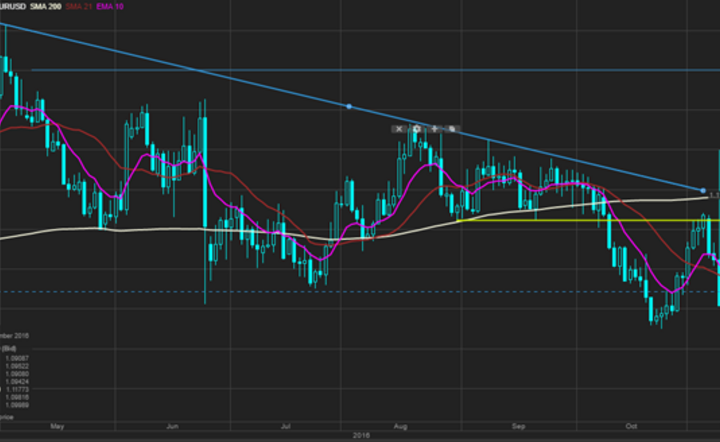720x442 pixels.
Task: Select the dashed blue horizontal price line
Action: (360, 291)
